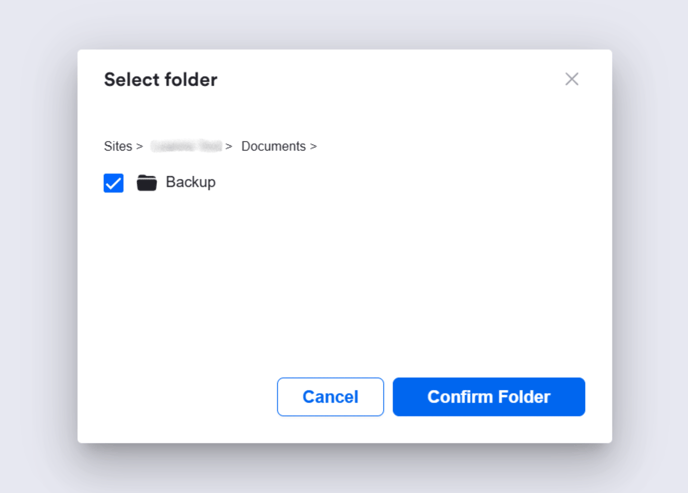Open the blurred site name breadcrumb
The image size is (688, 493).
click(x=186, y=146)
